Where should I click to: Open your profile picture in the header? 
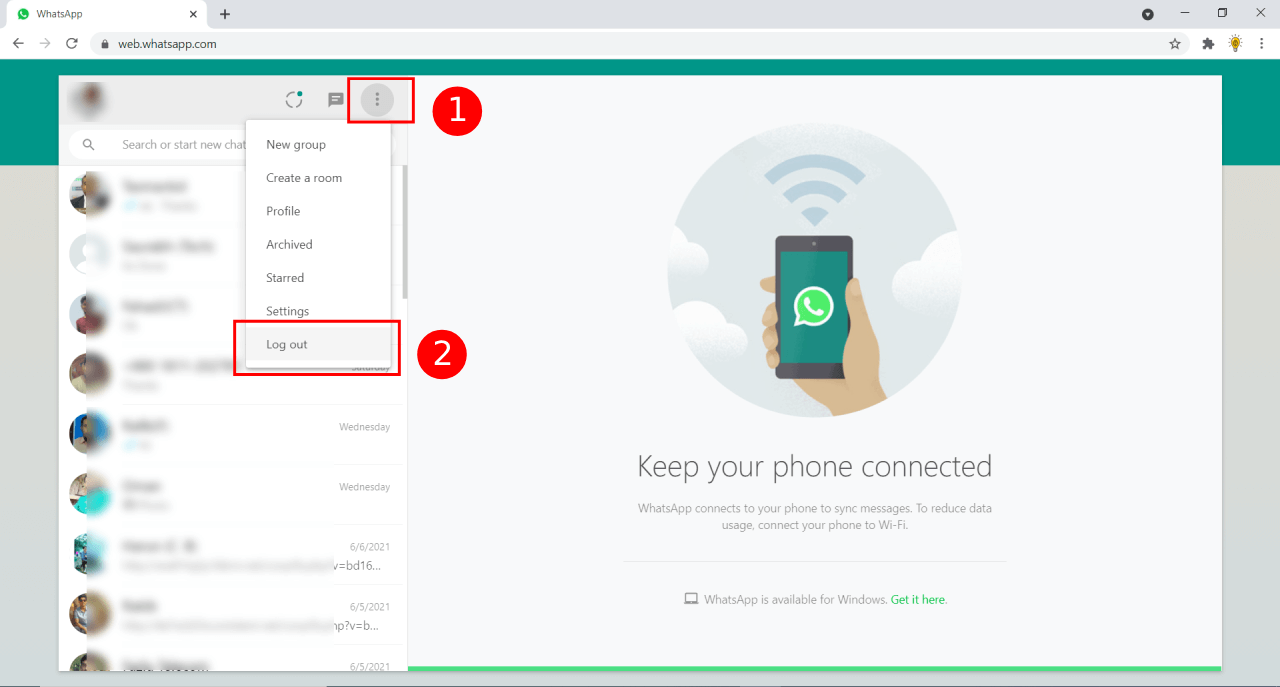(87, 100)
